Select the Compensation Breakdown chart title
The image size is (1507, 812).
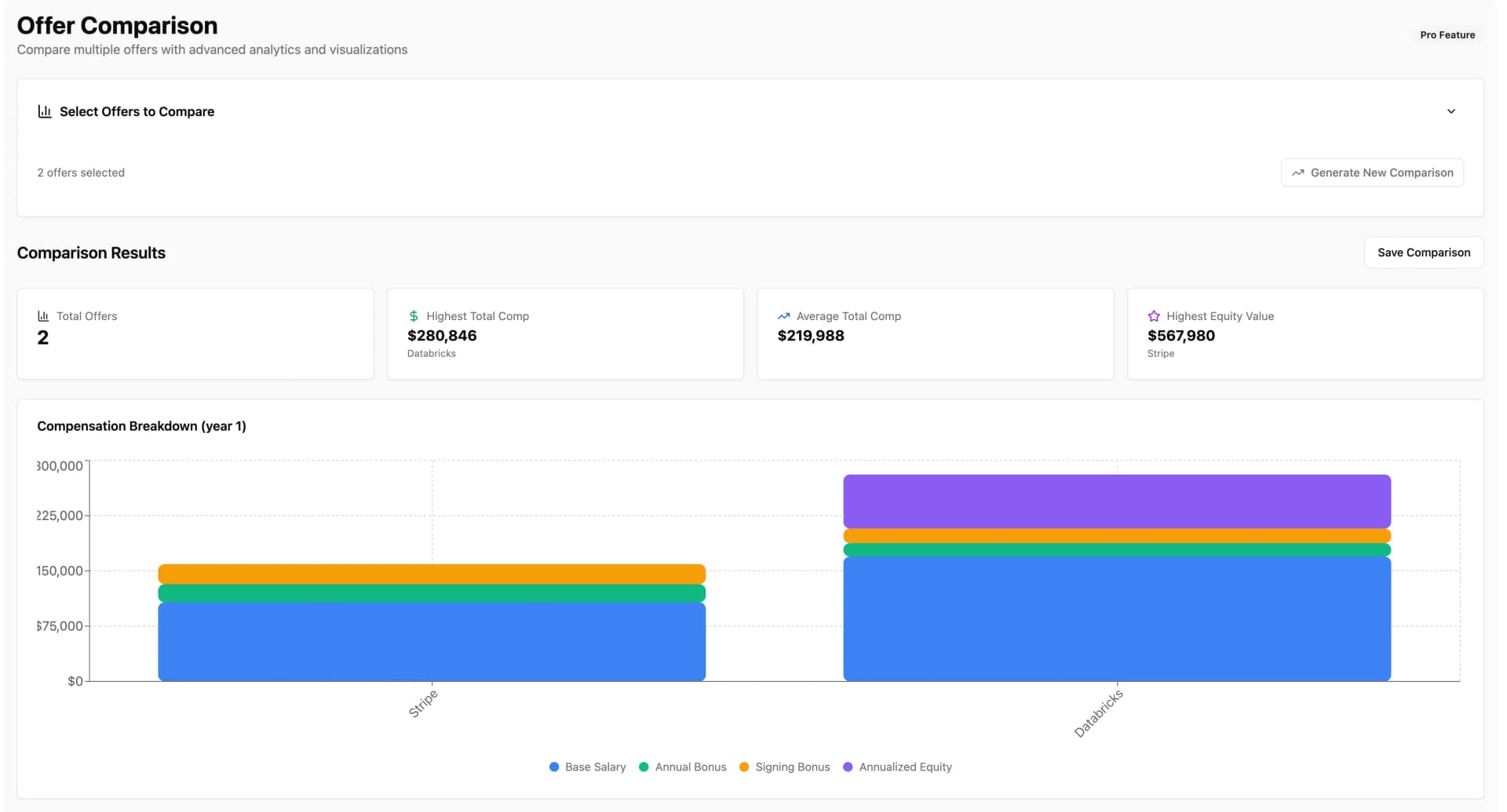coord(141,426)
